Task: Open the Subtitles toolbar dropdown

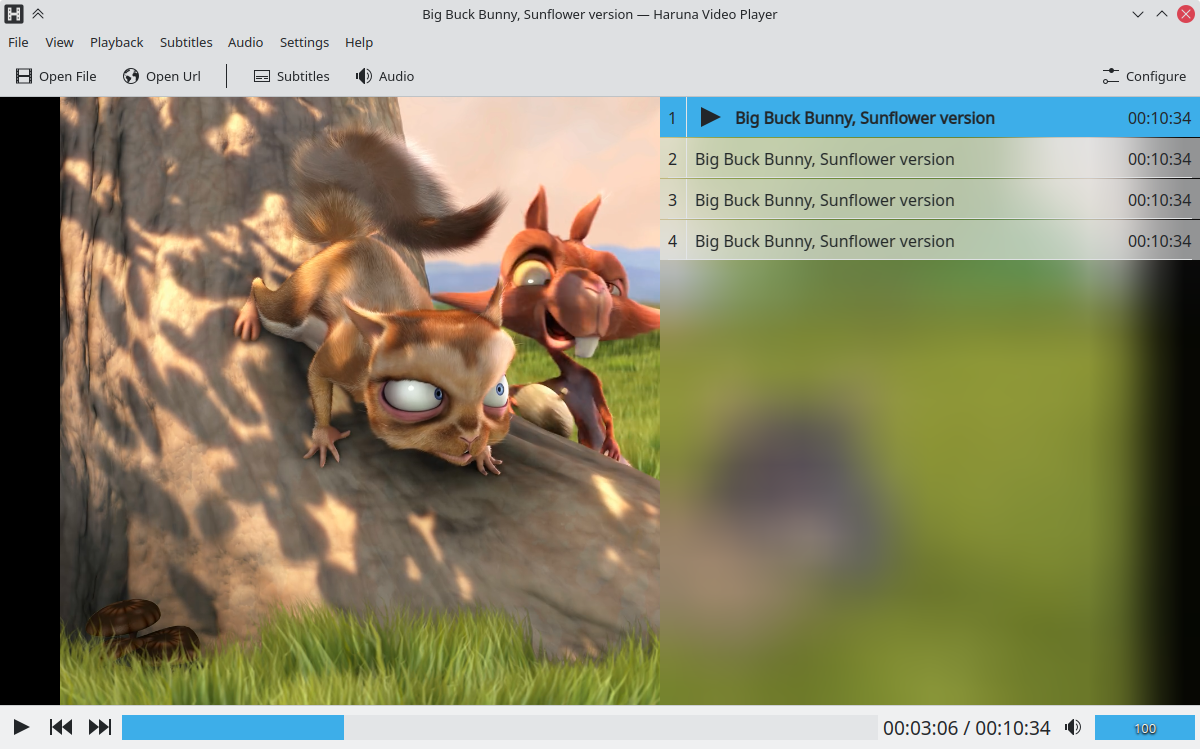Action: pos(291,76)
